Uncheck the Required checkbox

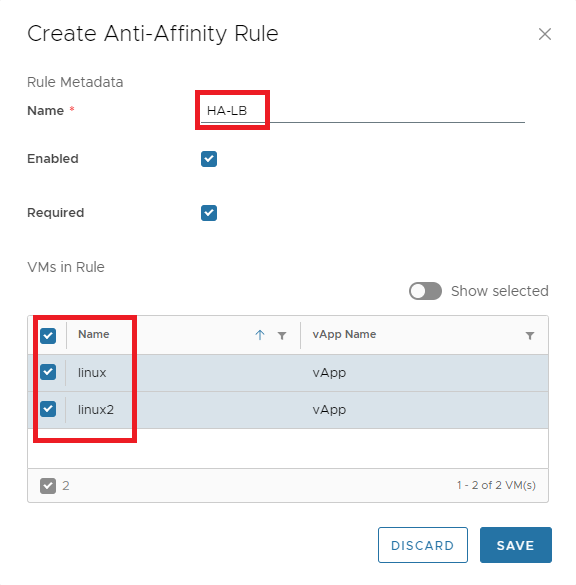pyautogui.click(x=209, y=213)
